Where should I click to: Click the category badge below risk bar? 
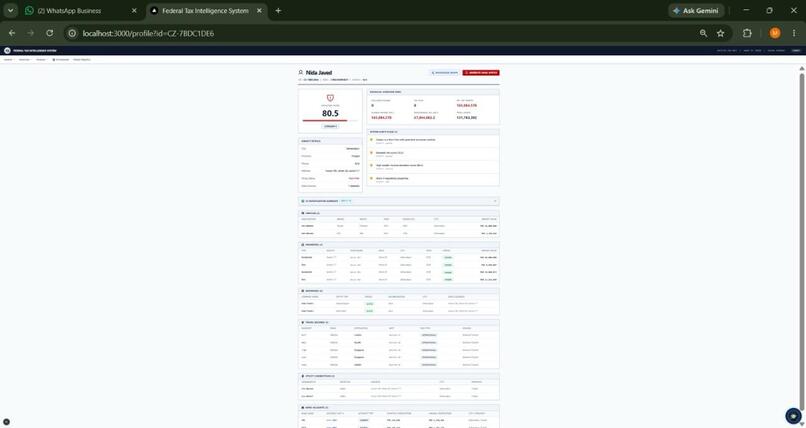[x=330, y=126]
